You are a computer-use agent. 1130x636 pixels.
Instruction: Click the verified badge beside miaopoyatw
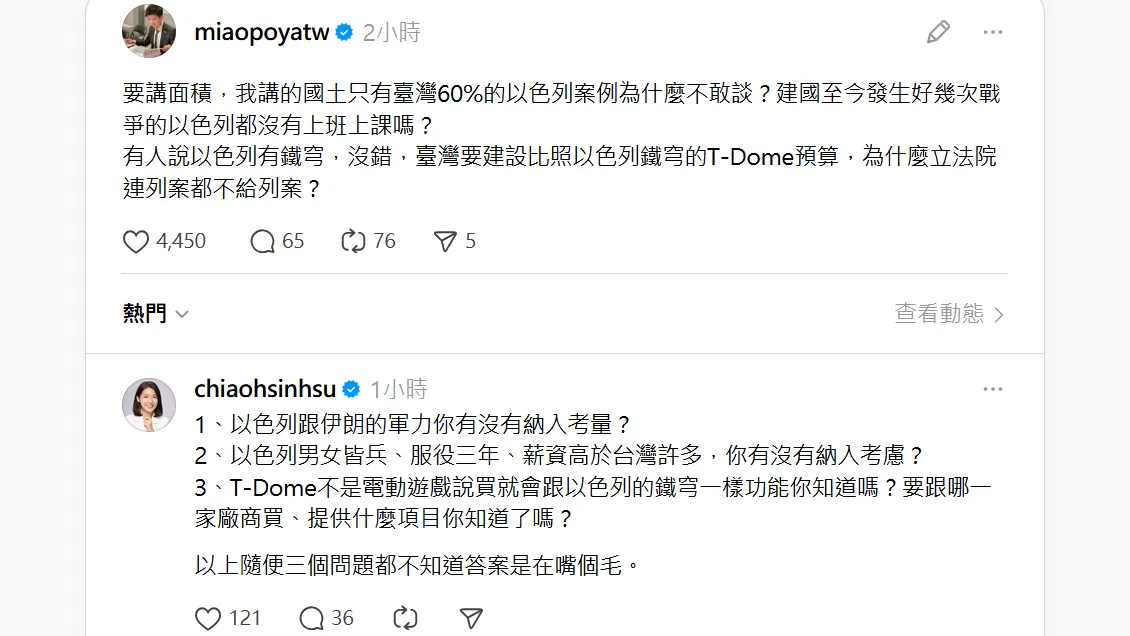tap(344, 32)
